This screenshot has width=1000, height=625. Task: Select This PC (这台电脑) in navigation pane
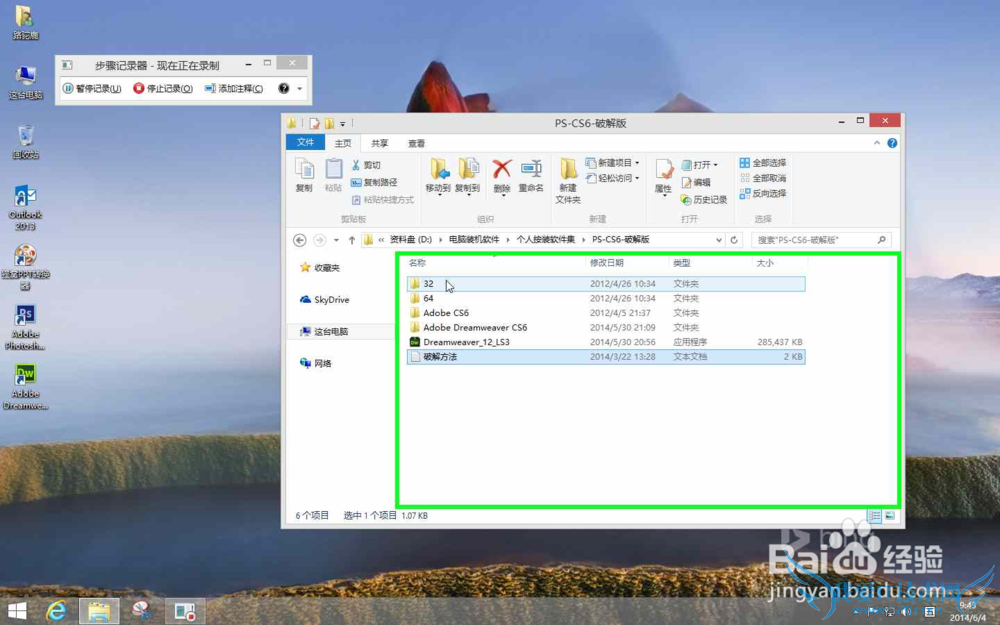pos(325,332)
